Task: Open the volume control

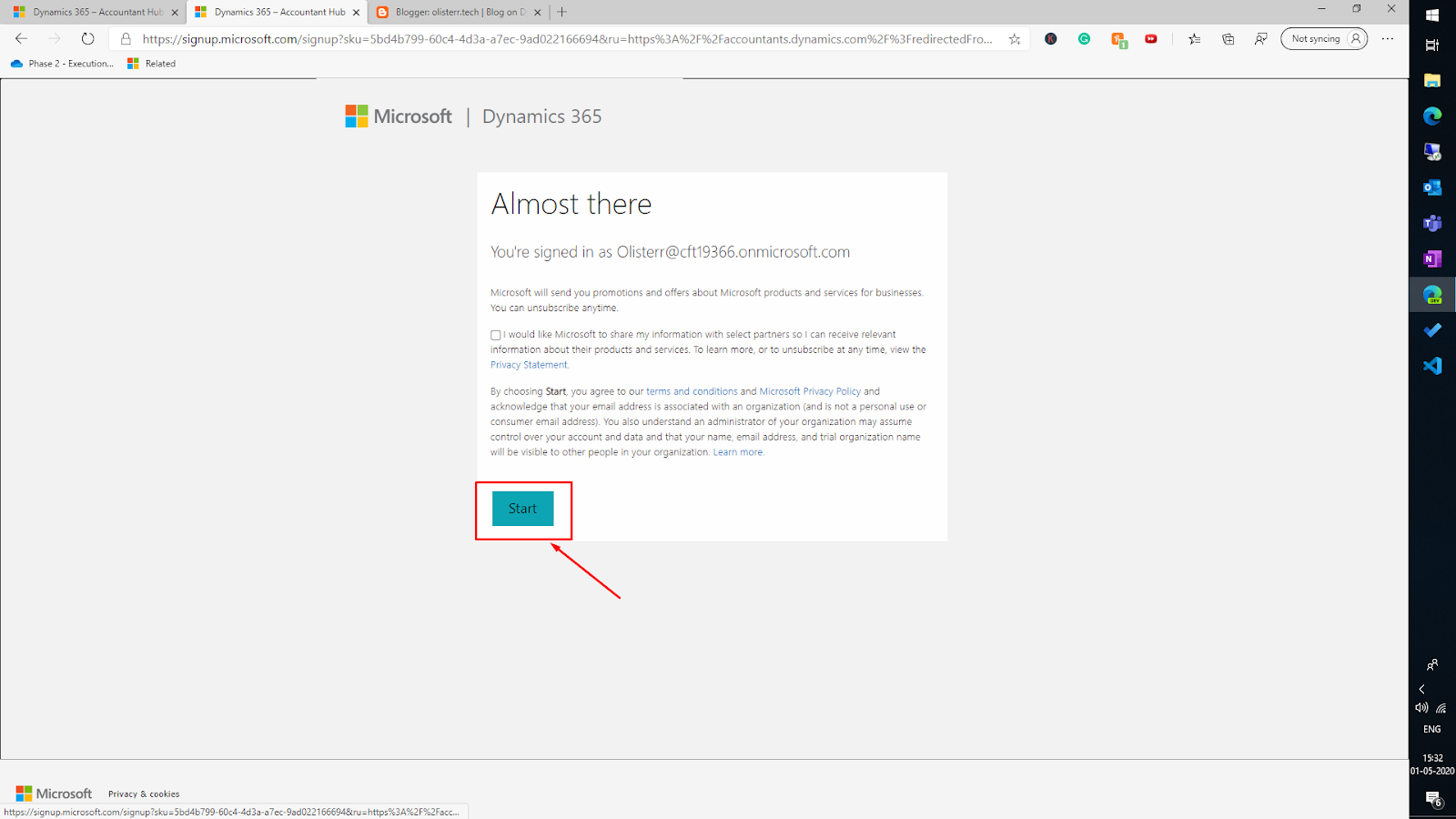Action: click(x=1421, y=708)
